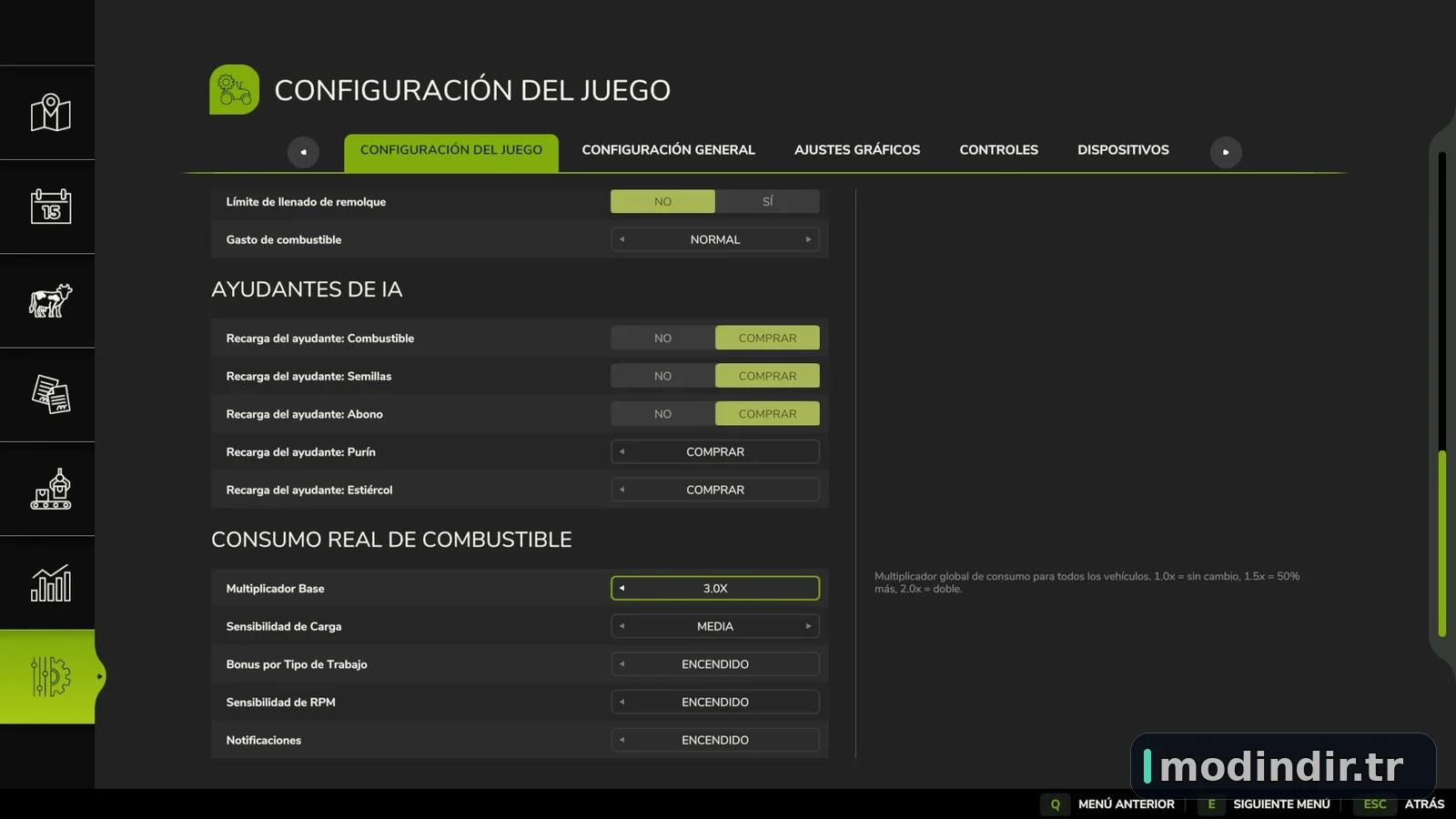This screenshot has width=1456, height=819.
Task: Select the Configuración del Juego tab
Action: tap(451, 151)
